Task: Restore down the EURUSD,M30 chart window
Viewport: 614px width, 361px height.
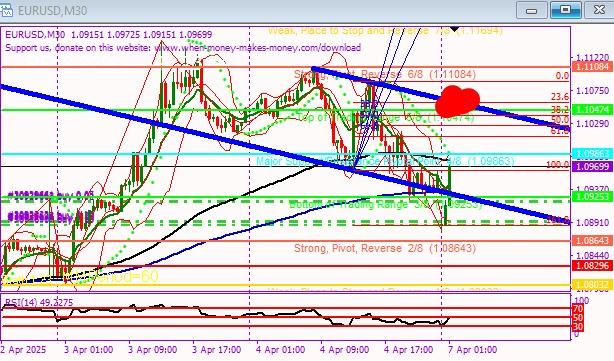Action: point(565,10)
